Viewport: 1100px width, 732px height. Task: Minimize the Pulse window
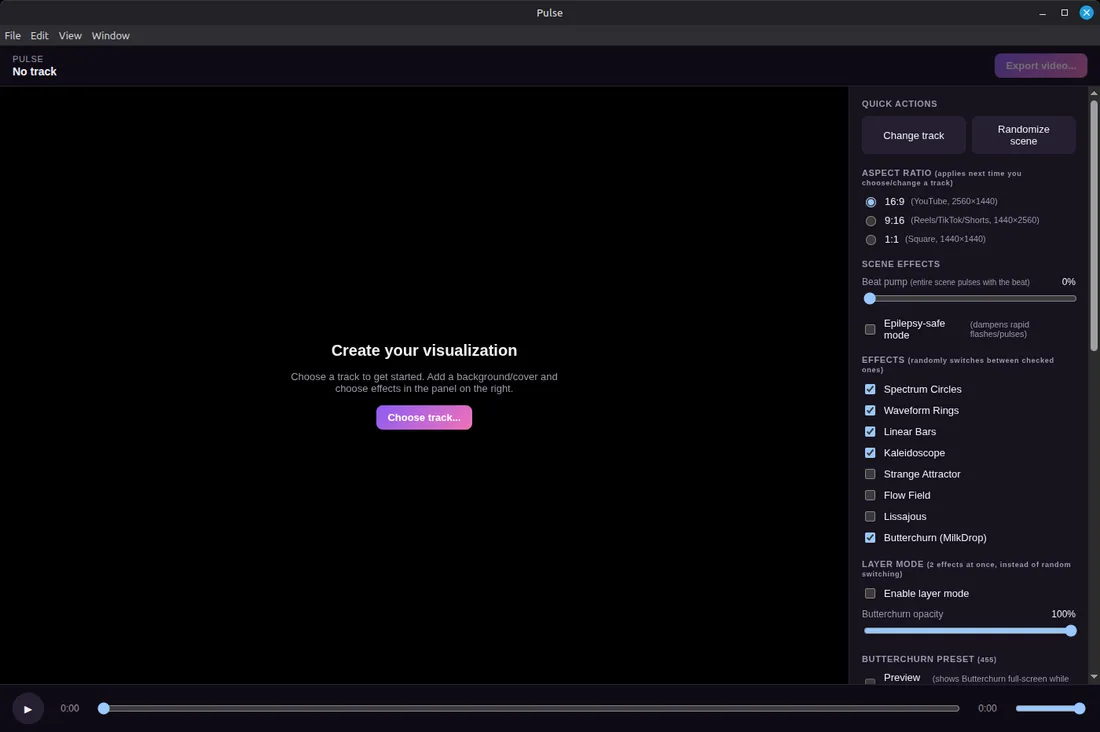coord(1042,13)
